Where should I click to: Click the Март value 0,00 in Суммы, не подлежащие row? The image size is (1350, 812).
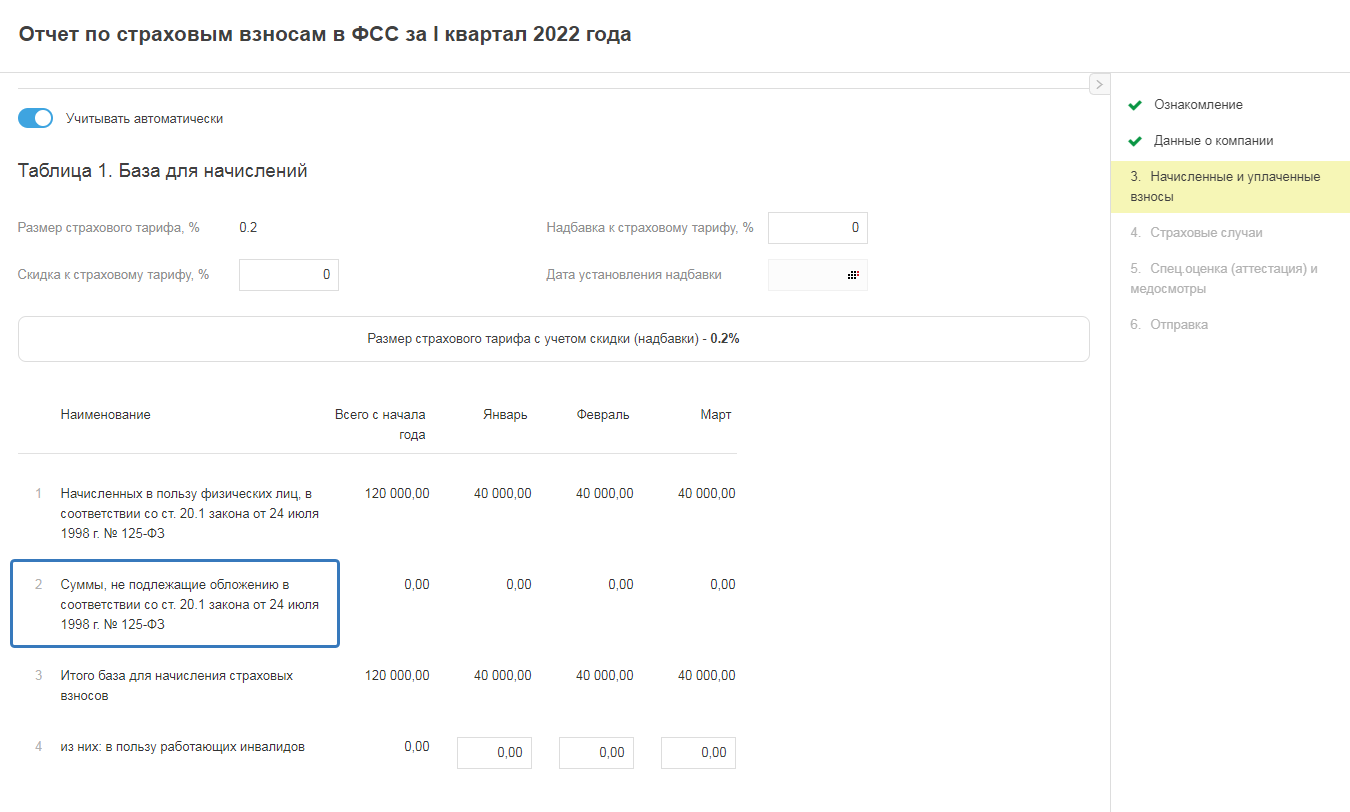point(723,585)
